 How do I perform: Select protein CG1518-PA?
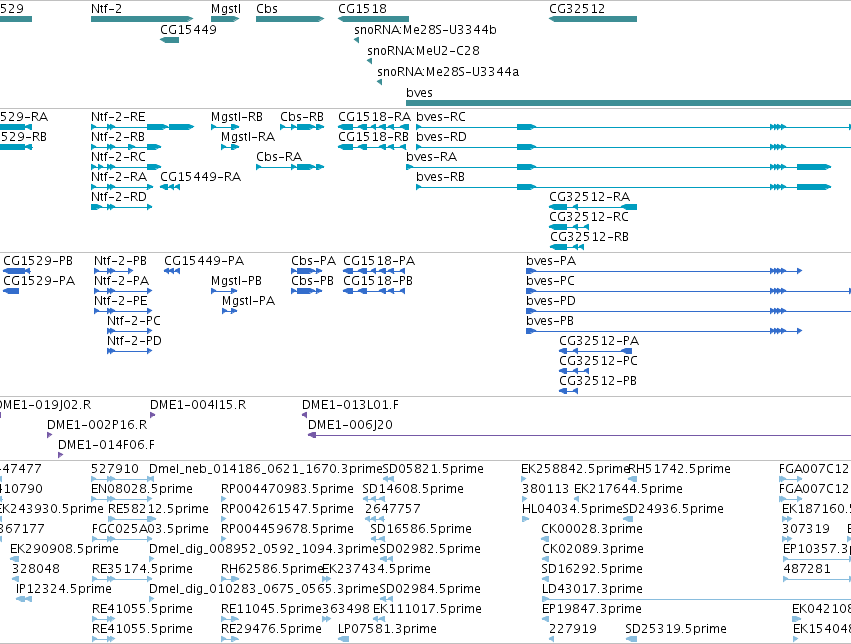374,271
